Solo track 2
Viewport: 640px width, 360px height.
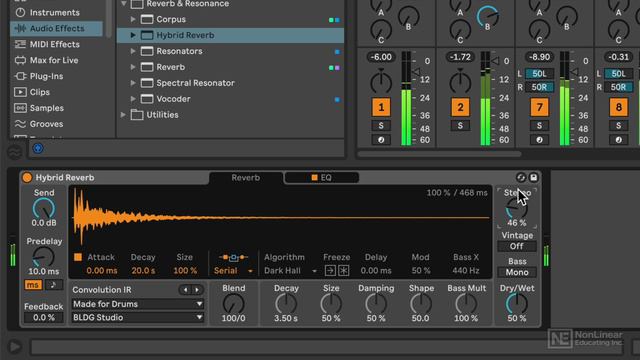click(460, 126)
